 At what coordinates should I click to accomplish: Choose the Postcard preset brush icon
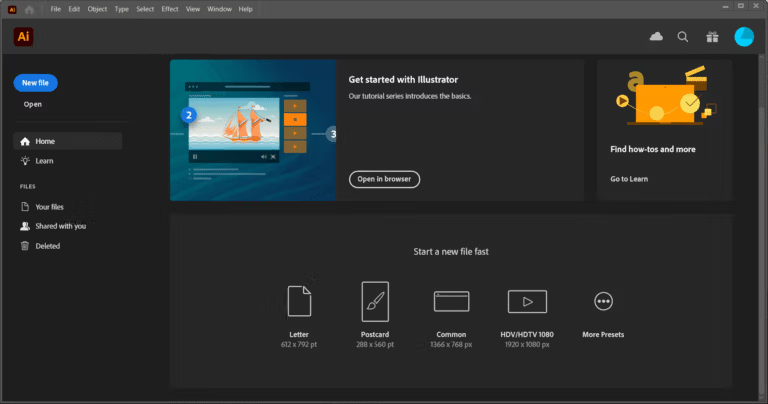[x=375, y=301]
